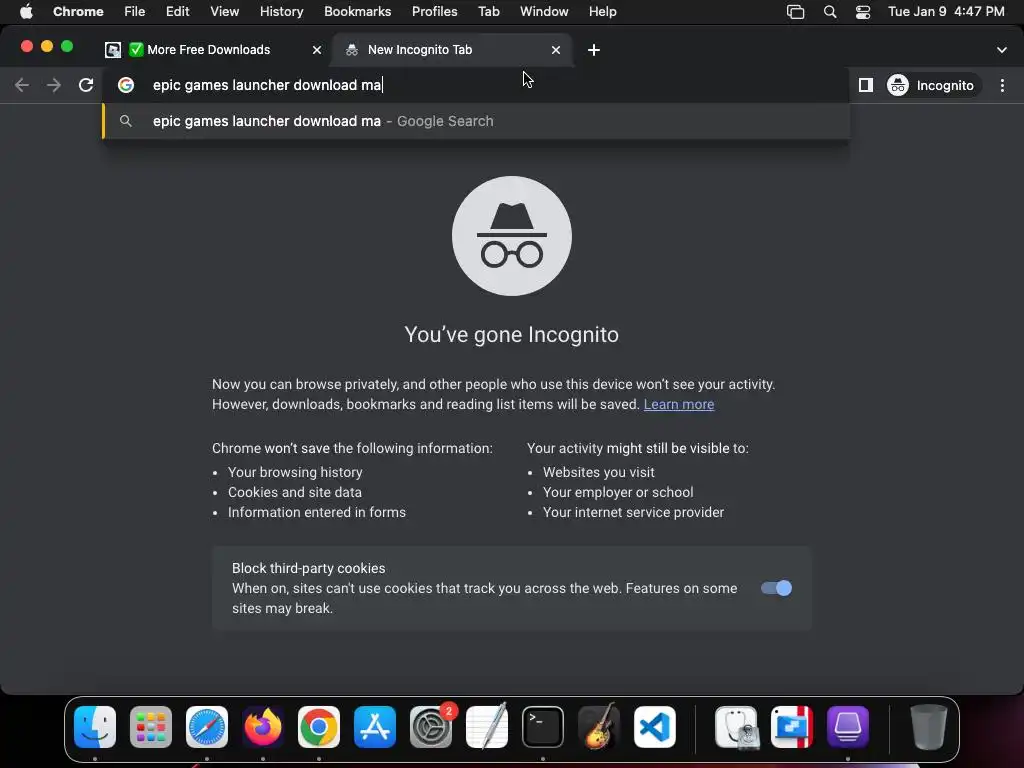
Task: Open the History menu
Action: tap(281, 11)
